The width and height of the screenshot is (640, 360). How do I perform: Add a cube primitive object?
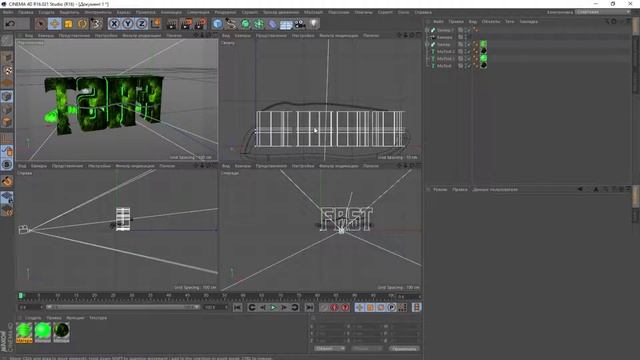(x=218, y=24)
